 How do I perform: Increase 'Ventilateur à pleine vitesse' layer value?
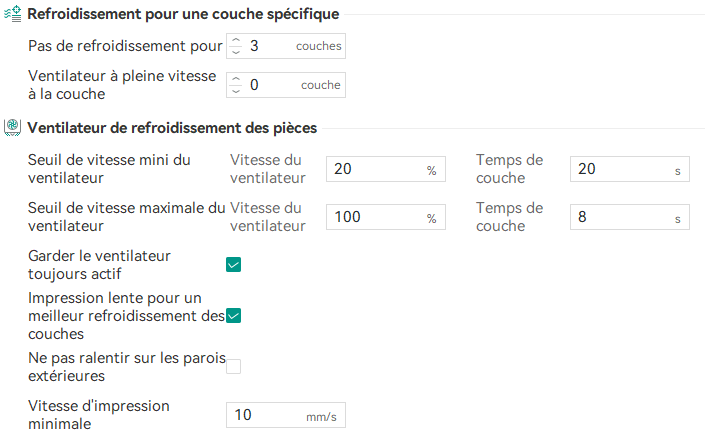click(x=235, y=79)
